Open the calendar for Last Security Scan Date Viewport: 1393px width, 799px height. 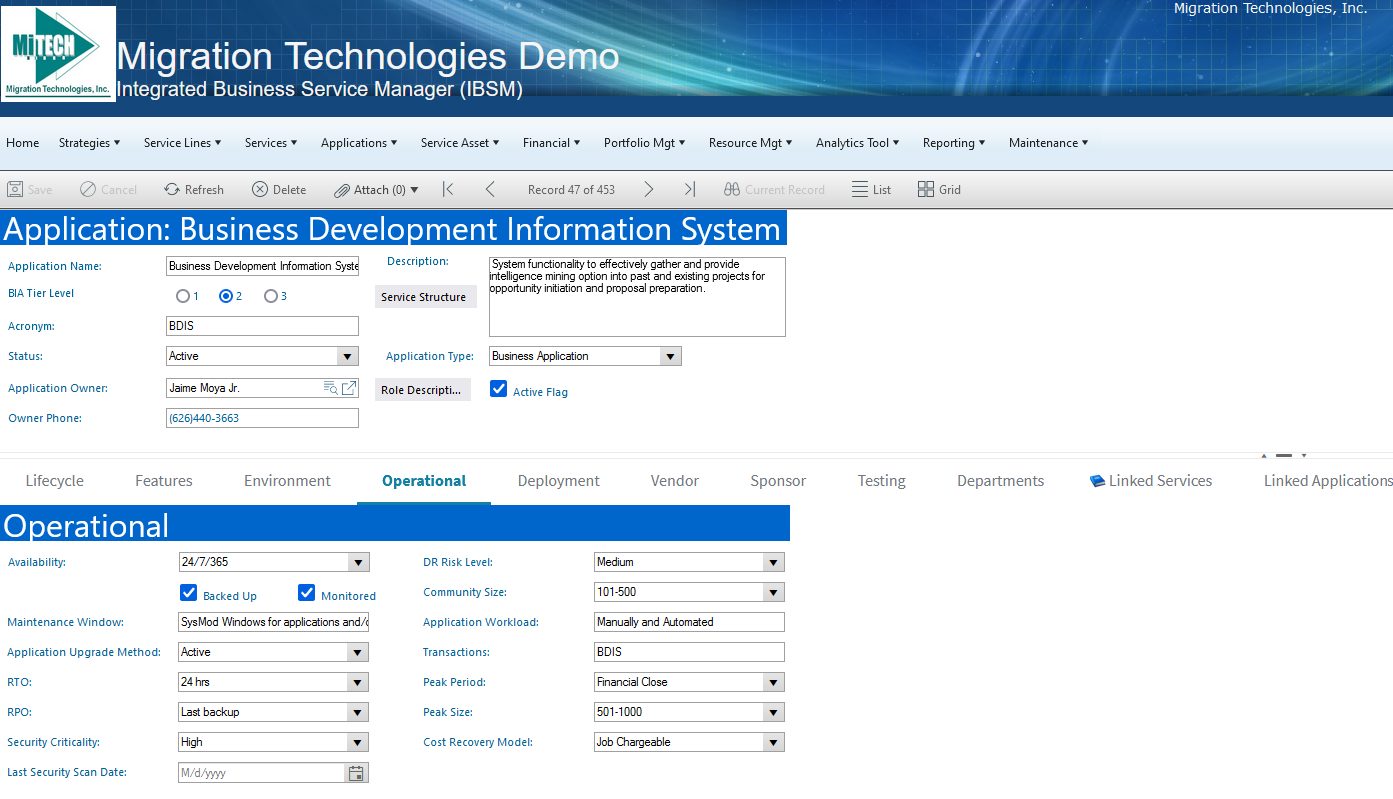coord(356,772)
